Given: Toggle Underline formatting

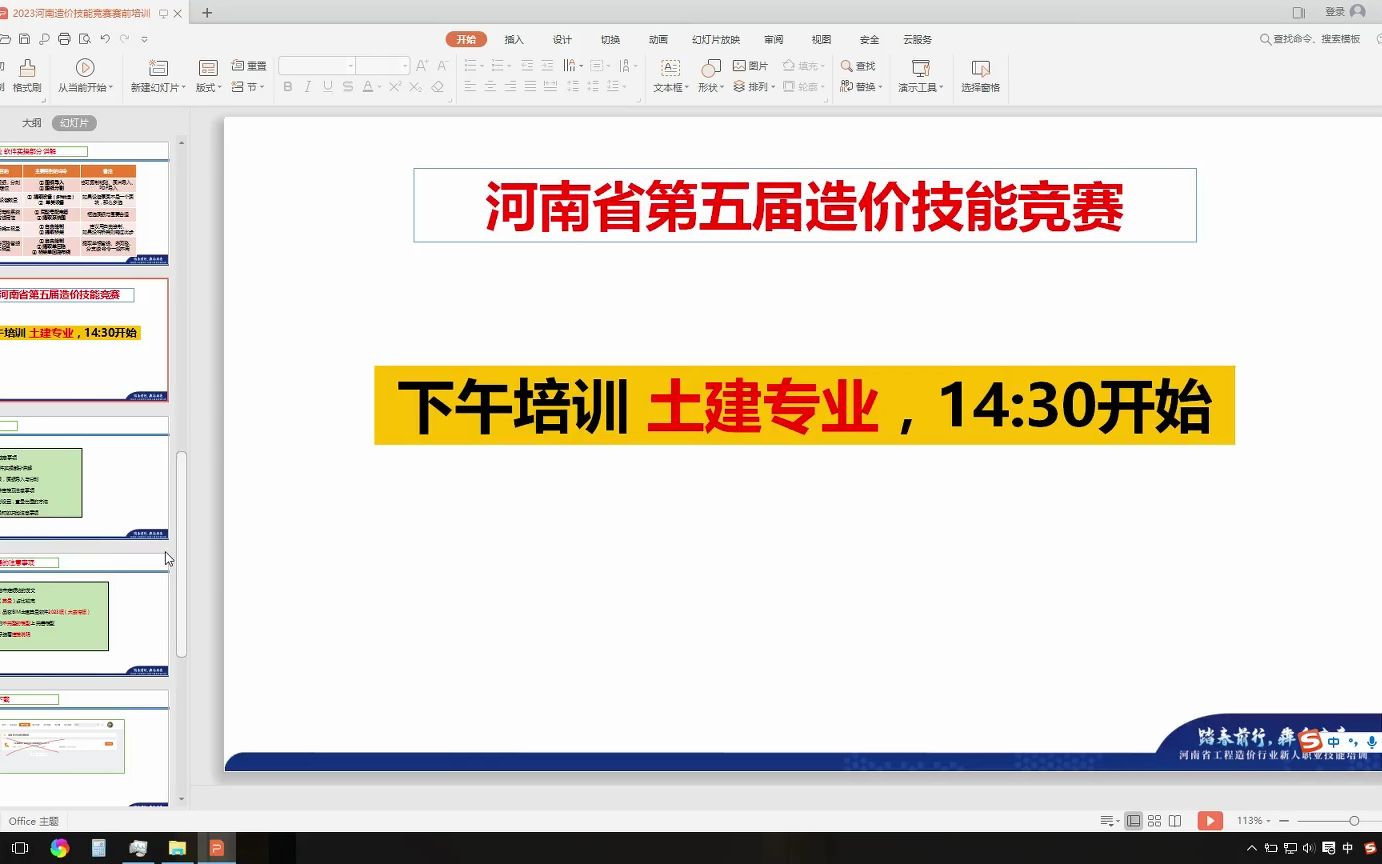Looking at the screenshot, I should click(x=327, y=87).
